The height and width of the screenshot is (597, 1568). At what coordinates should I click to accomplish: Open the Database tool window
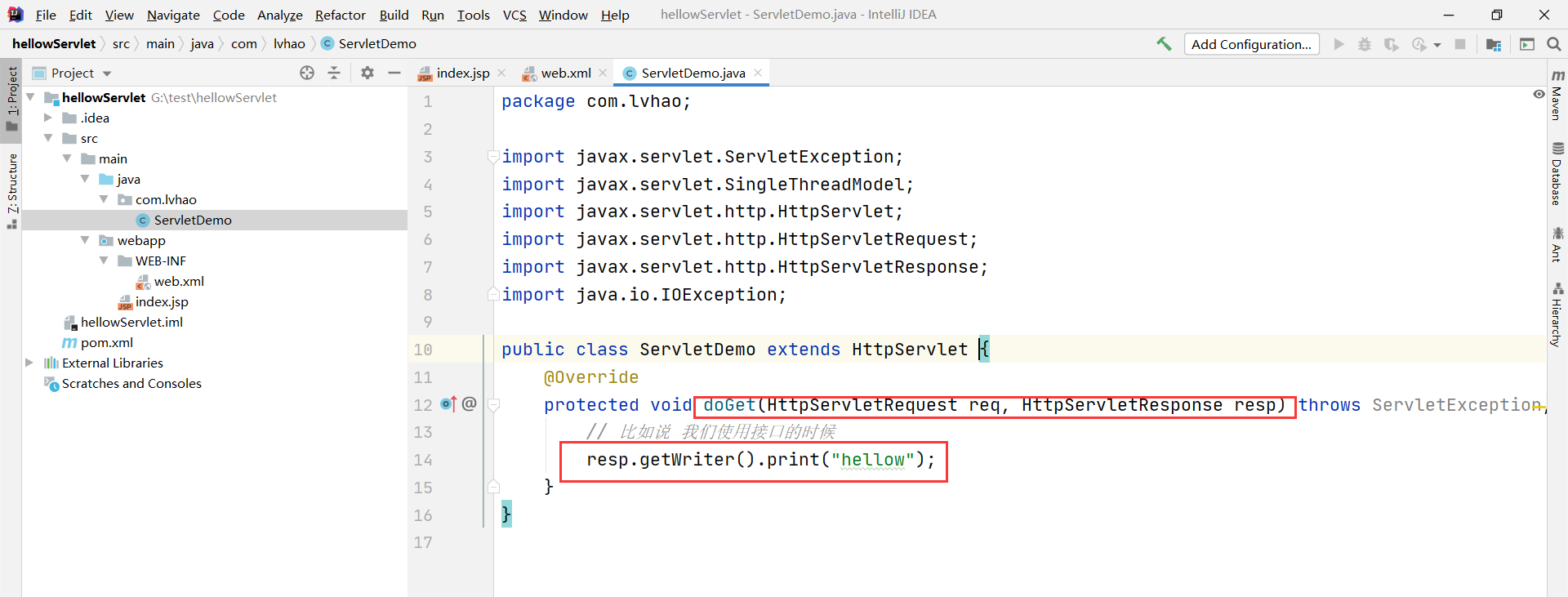[1557, 173]
